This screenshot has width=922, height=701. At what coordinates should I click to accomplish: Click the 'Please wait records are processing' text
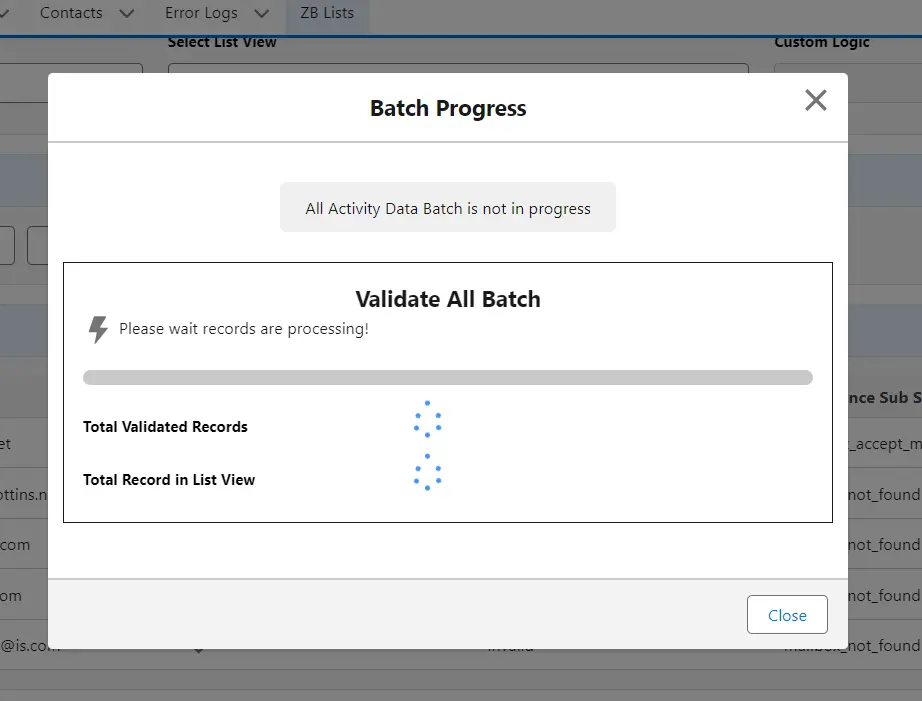pos(244,329)
